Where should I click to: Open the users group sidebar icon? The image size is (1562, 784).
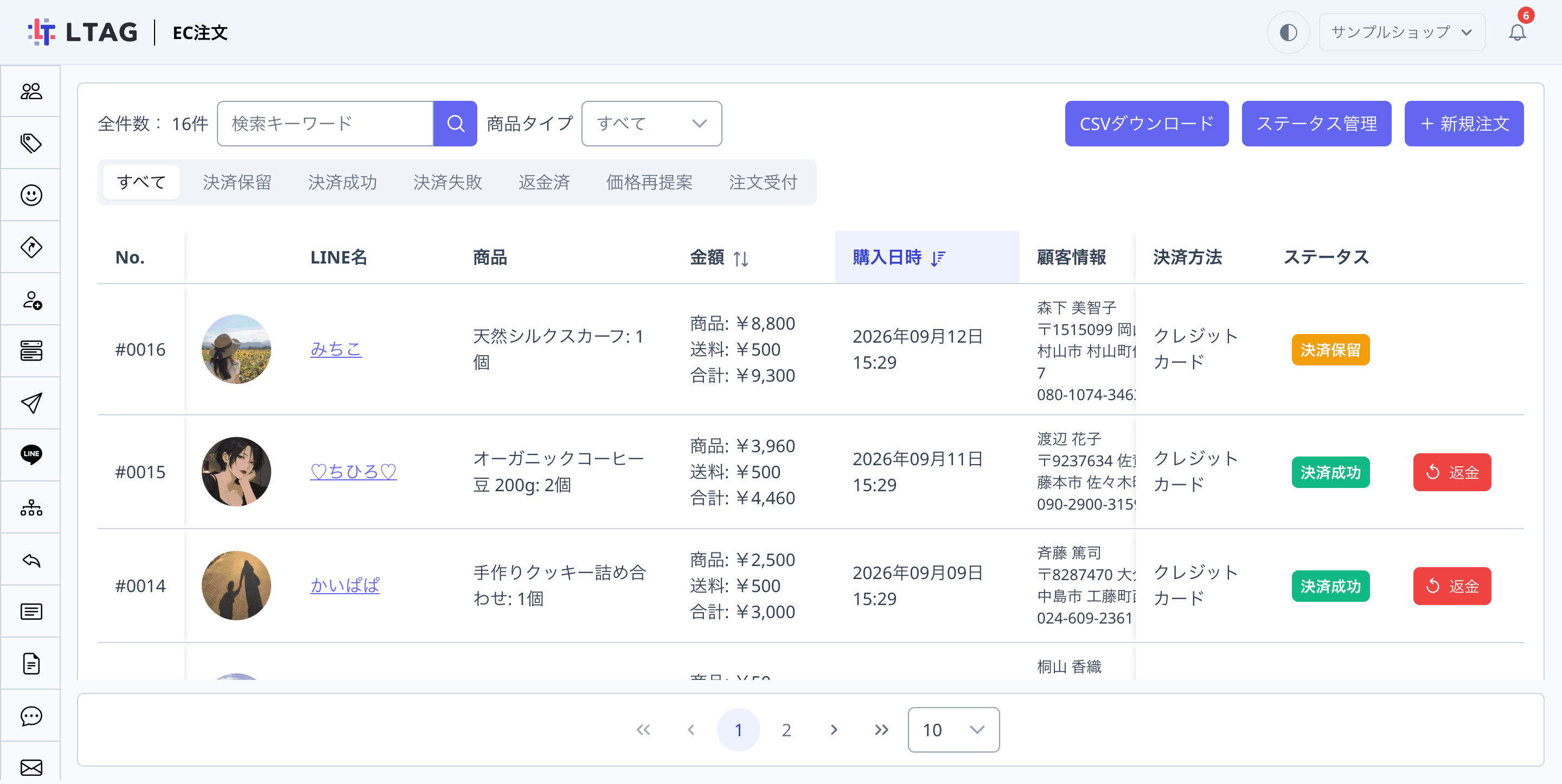pyautogui.click(x=31, y=91)
